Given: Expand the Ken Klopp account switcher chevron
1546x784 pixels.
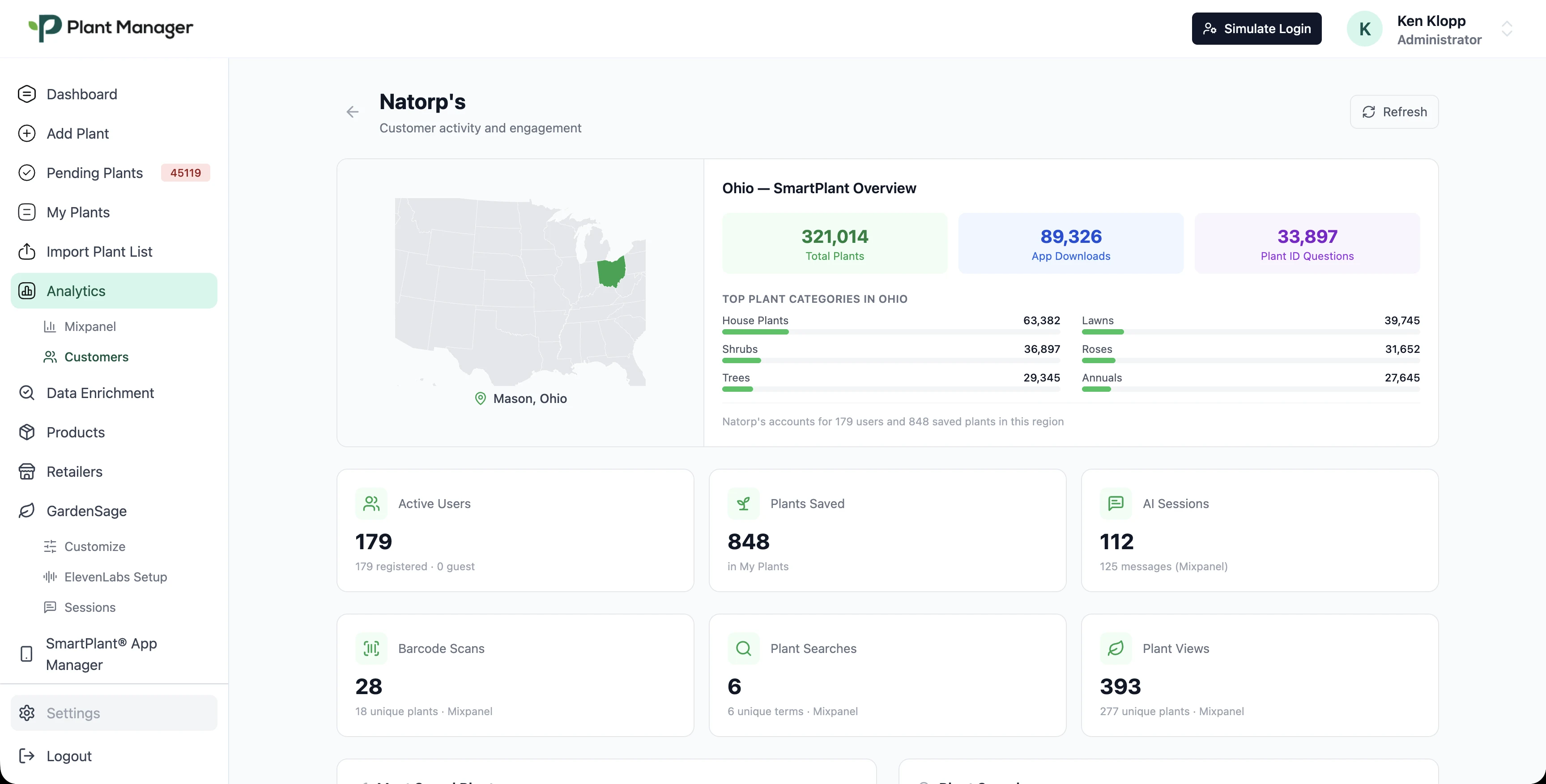Looking at the screenshot, I should point(1507,29).
